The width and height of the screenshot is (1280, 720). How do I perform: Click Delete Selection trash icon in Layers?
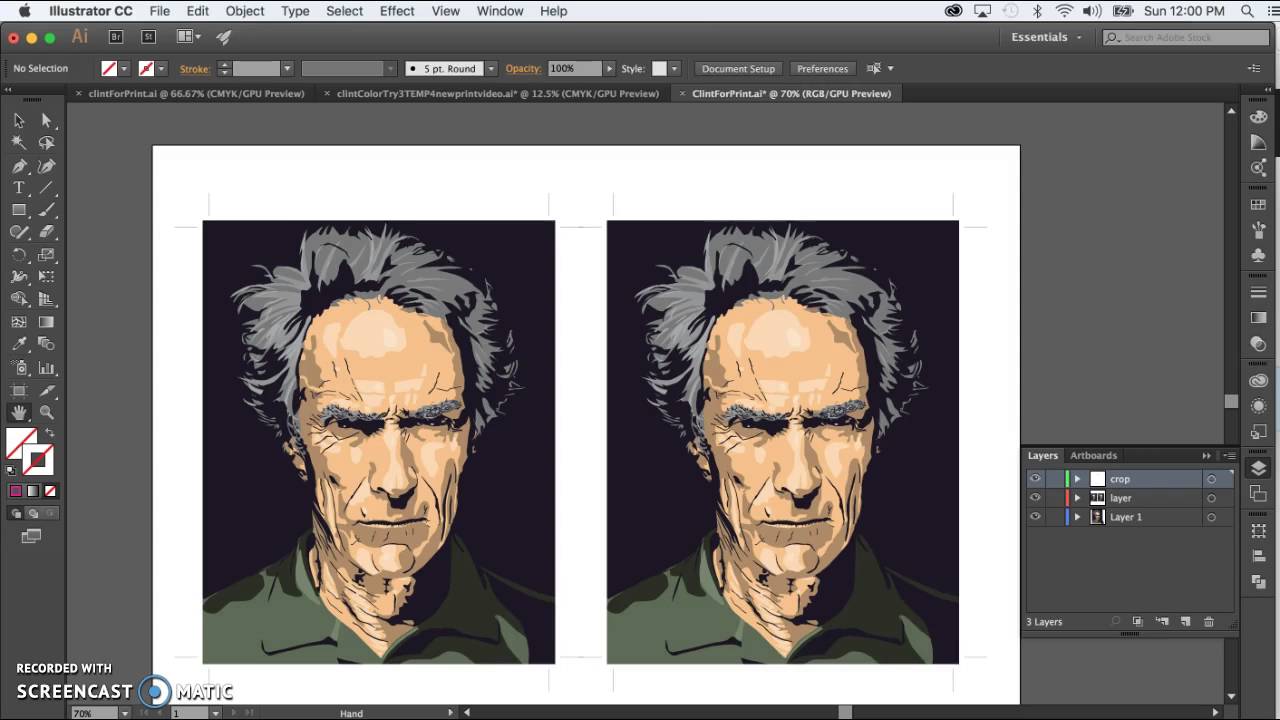click(x=1208, y=622)
